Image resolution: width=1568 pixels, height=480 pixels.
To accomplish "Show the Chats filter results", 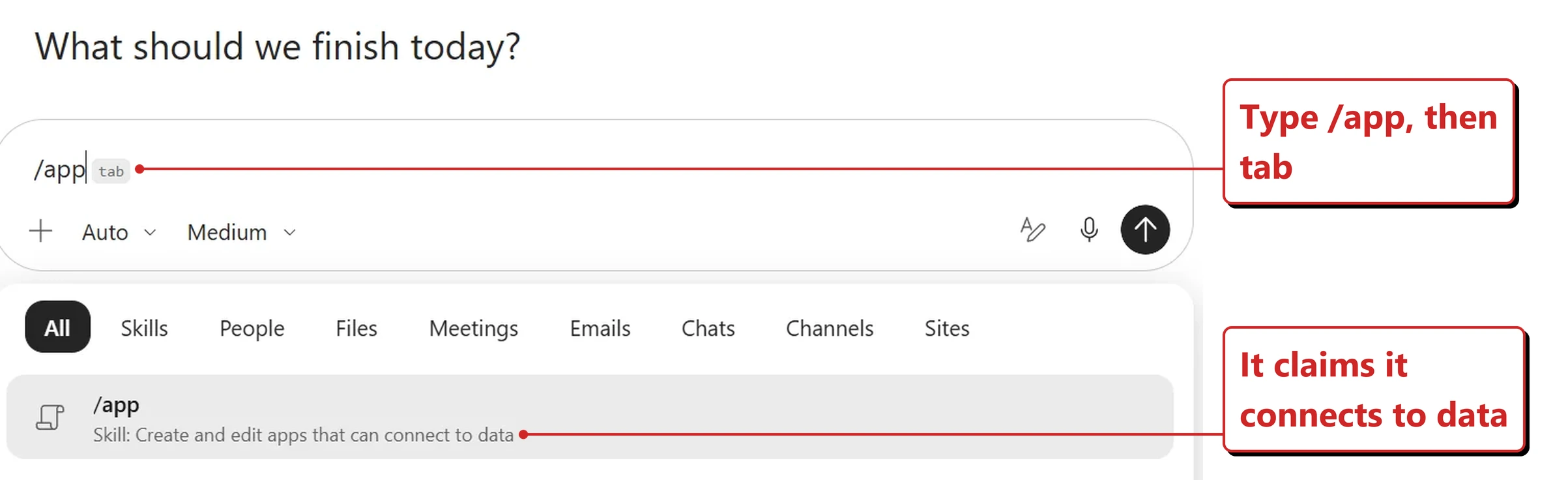I will pos(708,328).
